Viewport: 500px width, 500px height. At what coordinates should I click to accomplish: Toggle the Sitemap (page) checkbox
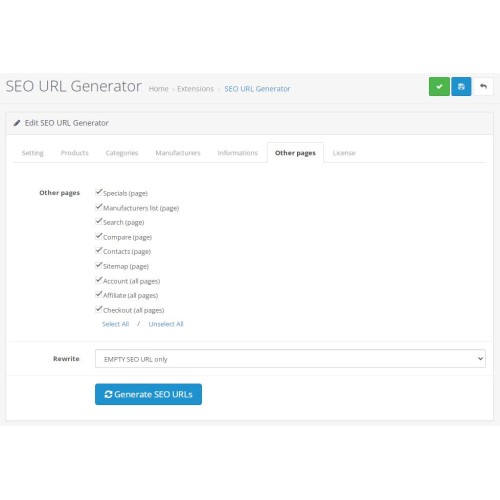(99, 265)
